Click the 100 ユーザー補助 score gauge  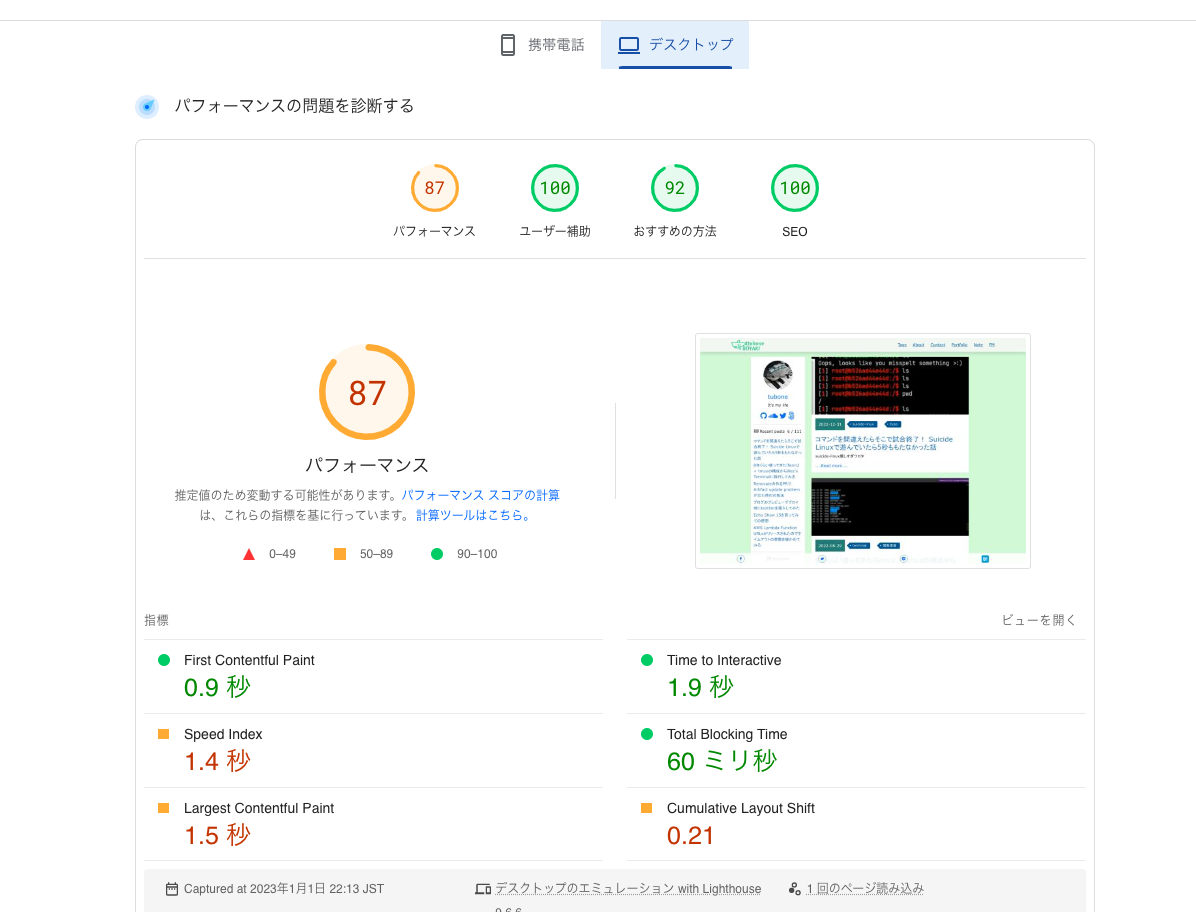click(554, 188)
